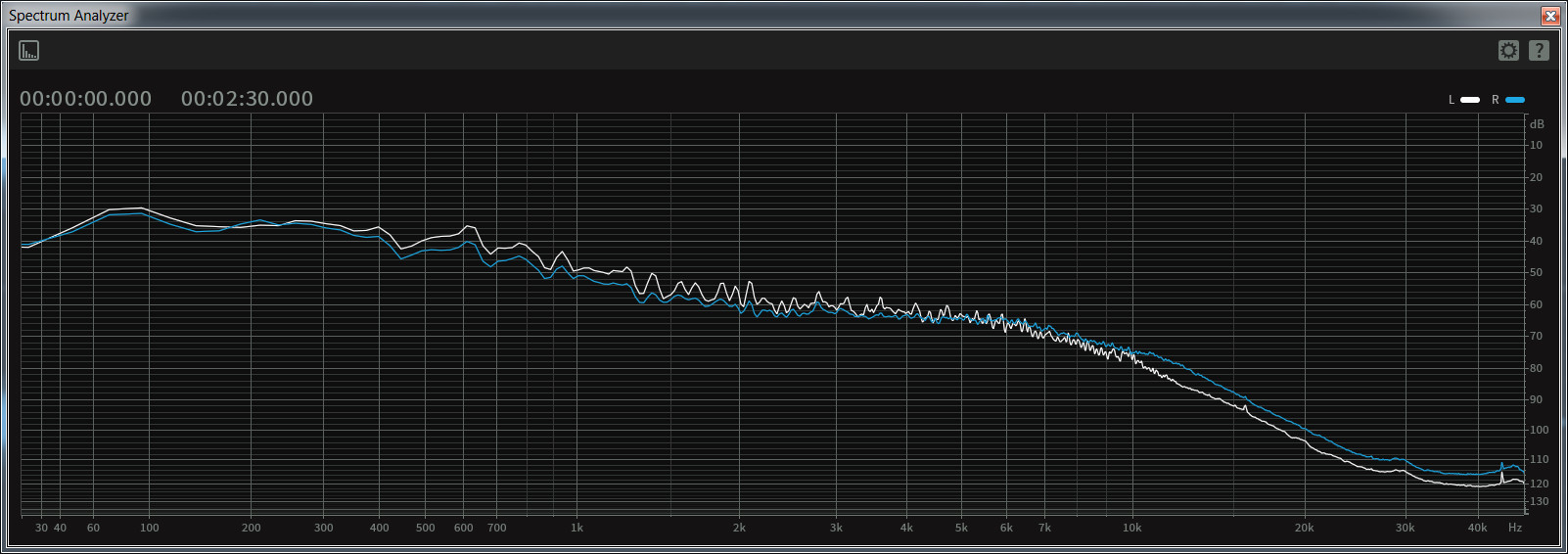Viewport: 1568px width, 554px height.
Task: Click the Hz unit label
Action: (x=1515, y=528)
